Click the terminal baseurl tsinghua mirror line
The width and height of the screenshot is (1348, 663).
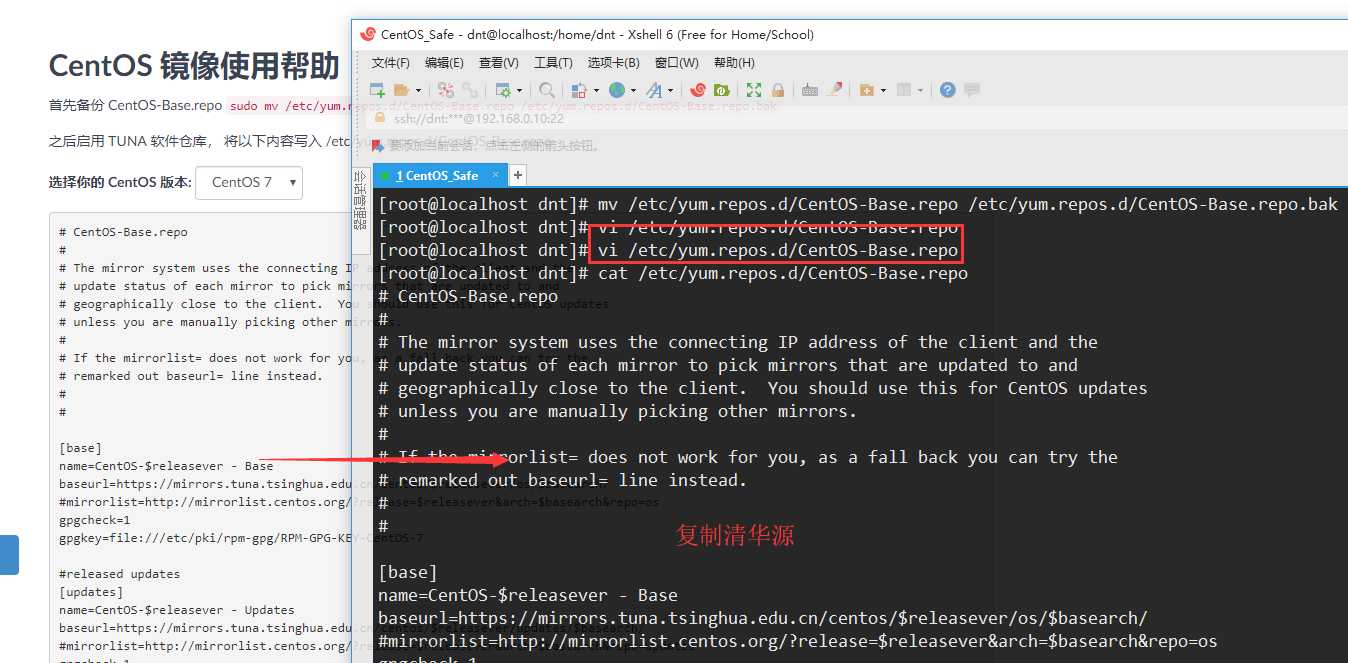coord(763,618)
